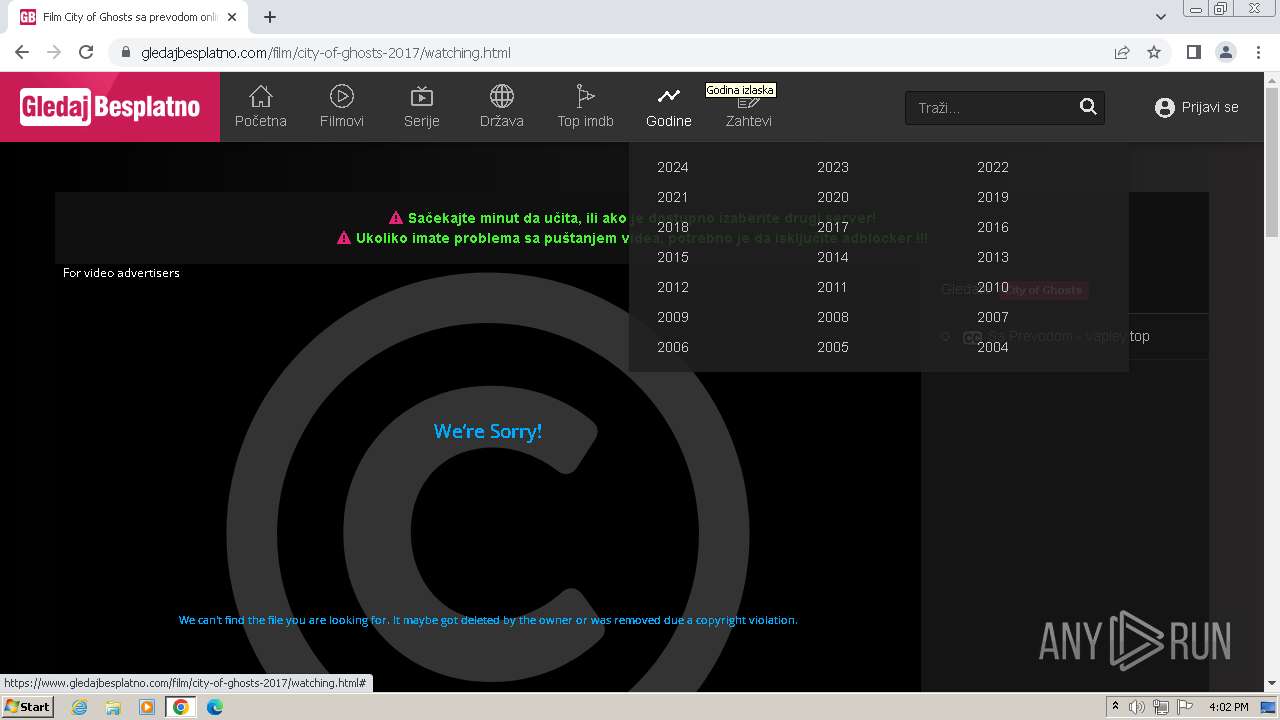The image size is (1280, 720).
Task: Open File Explorer from taskbar
Action: (113, 707)
